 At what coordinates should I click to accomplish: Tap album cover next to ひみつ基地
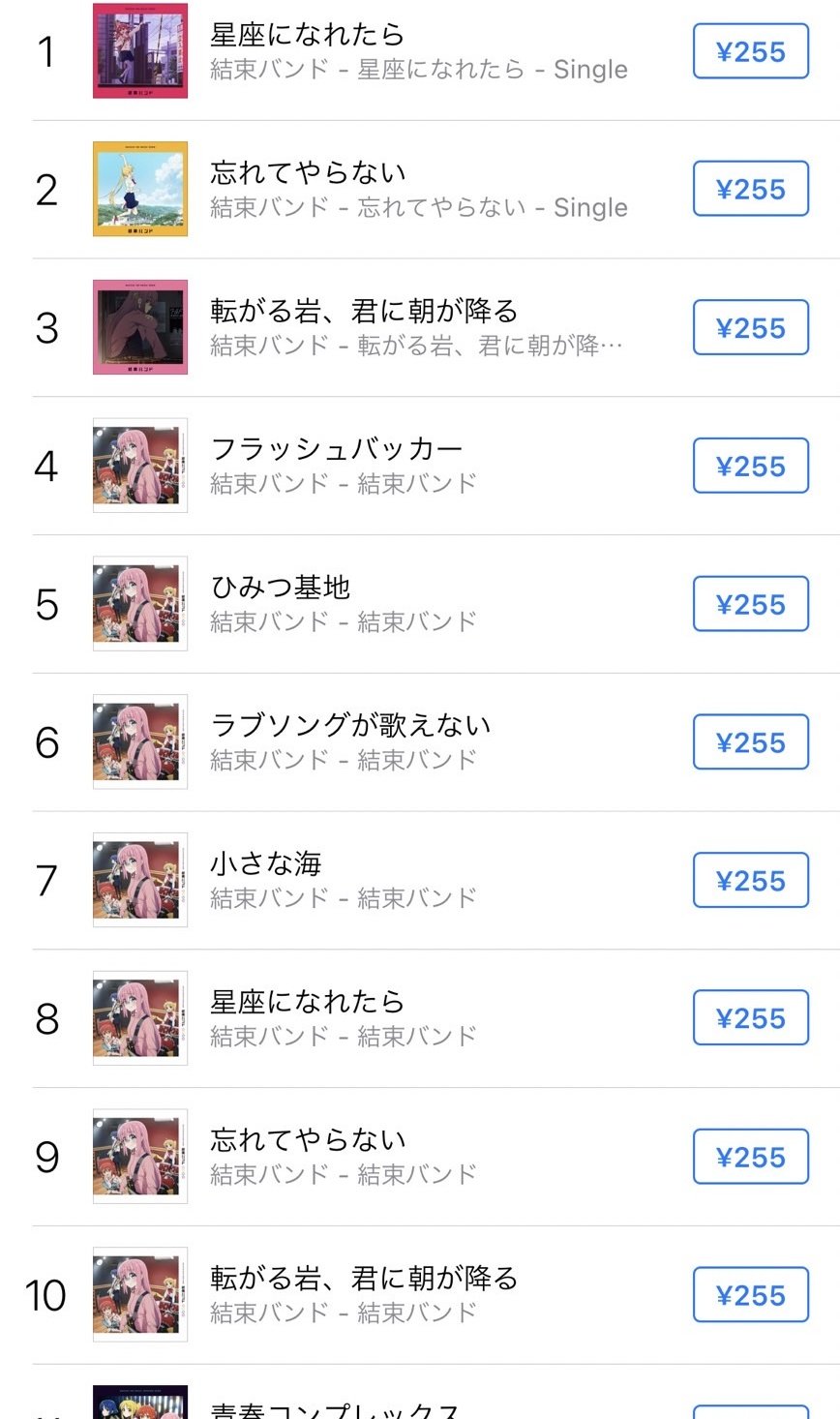click(140, 604)
